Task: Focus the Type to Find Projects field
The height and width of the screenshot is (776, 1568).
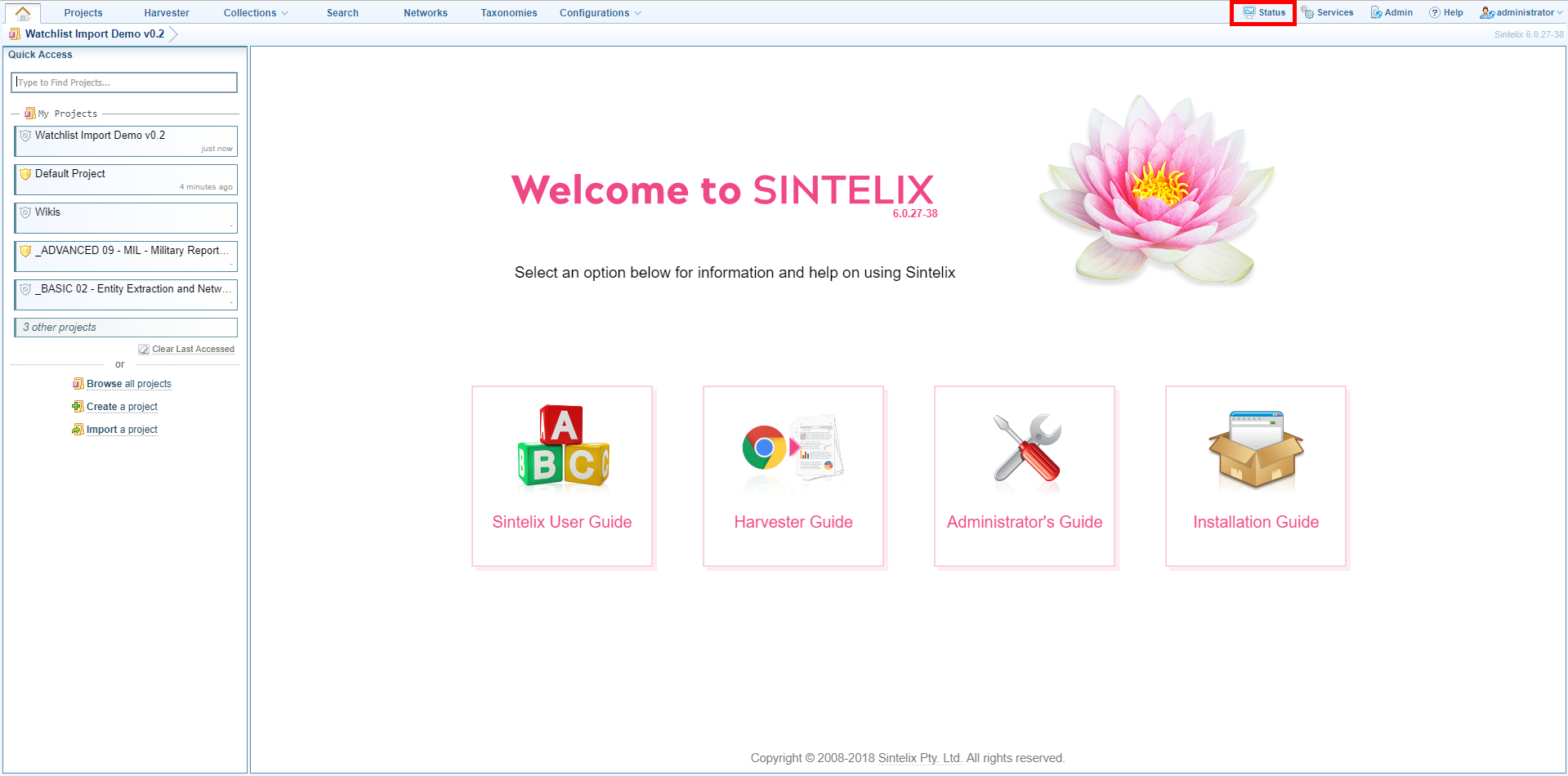Action: click(x=124, y=83)
